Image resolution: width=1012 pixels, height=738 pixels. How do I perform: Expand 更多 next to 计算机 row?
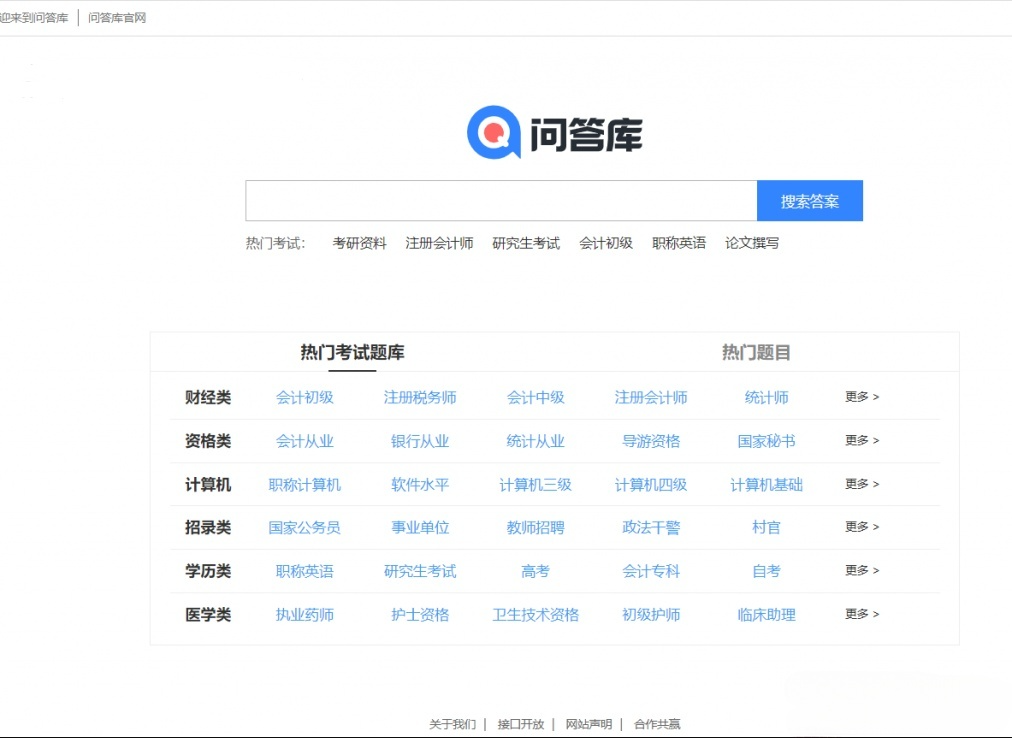tap(860, 483)
